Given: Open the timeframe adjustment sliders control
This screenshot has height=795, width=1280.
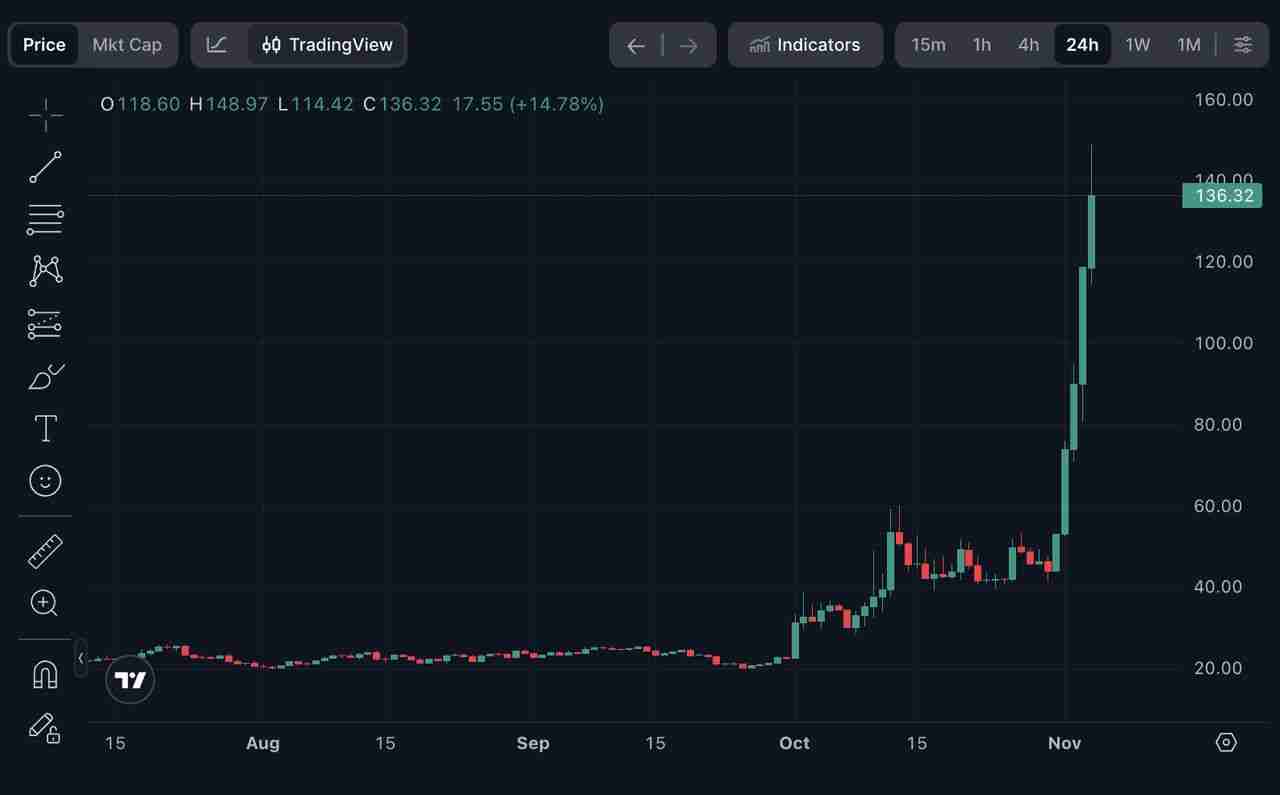Looking at the screenshot, I should 1242,44.
